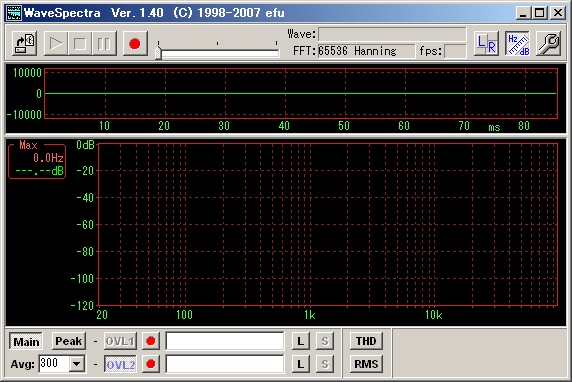This screenshot has height=382, width=572.
Task: Close the WaveSpectra window
Action: pos(558,13)
